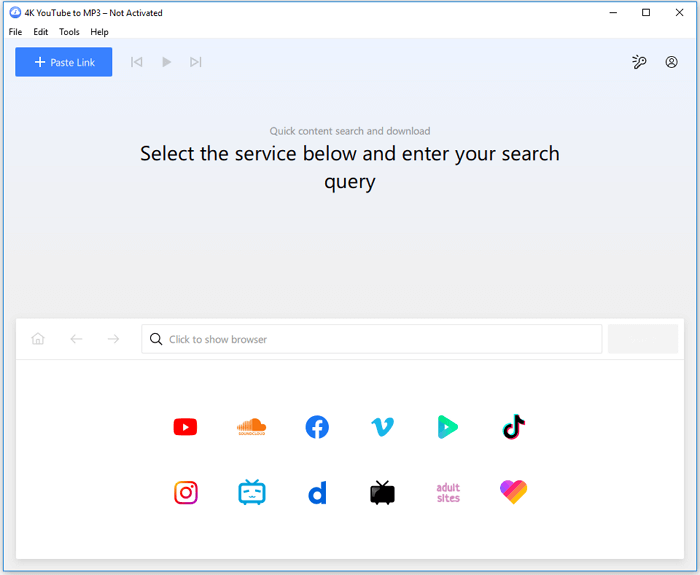This screenshot has height=575, width=700.
Task: Open the Instagram service
Action: click(x=185, y=492)
